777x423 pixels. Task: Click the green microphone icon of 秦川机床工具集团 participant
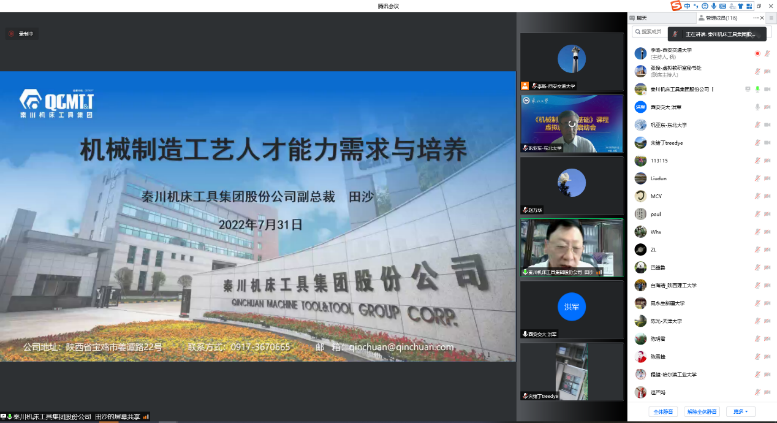(x=756, y=89)
